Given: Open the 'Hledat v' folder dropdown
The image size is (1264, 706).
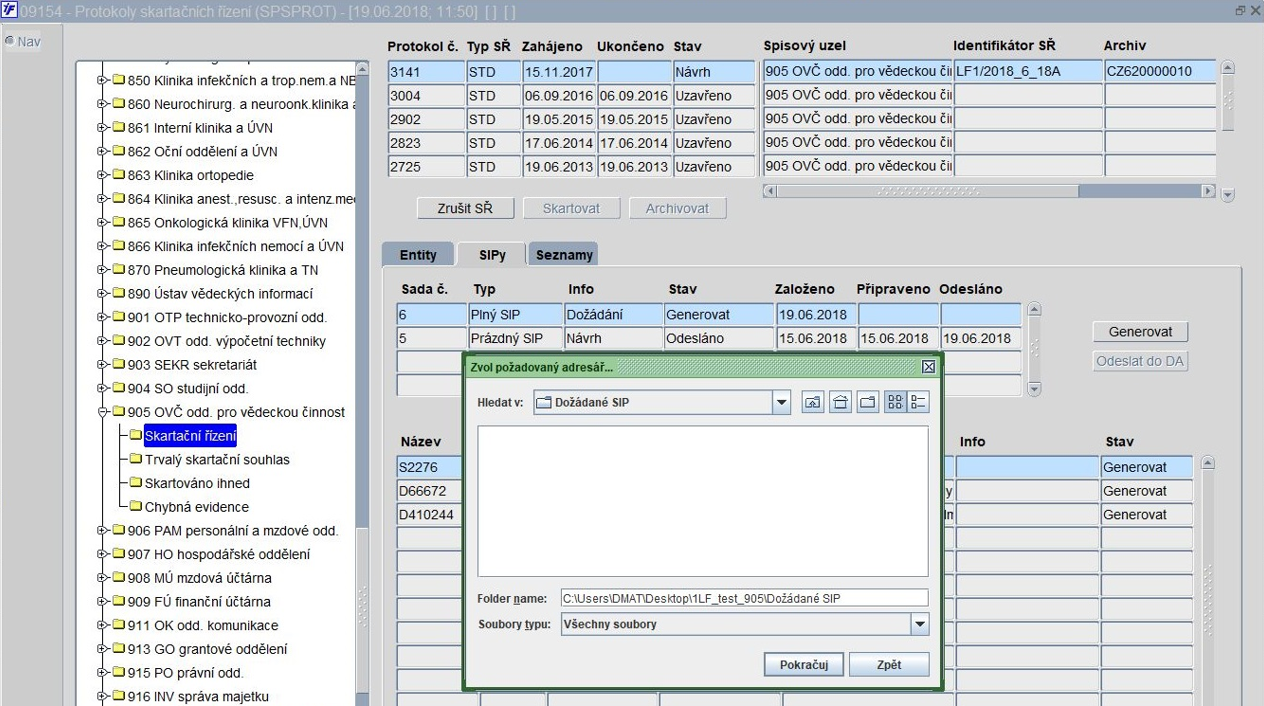Looking at the screenshot, I should [781, 402].
